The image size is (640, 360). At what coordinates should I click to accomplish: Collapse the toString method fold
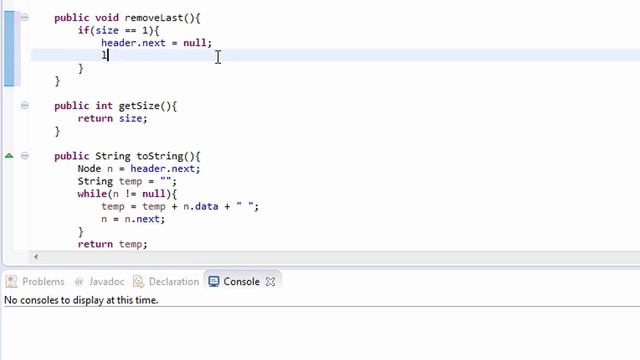(x=24, y=156)
